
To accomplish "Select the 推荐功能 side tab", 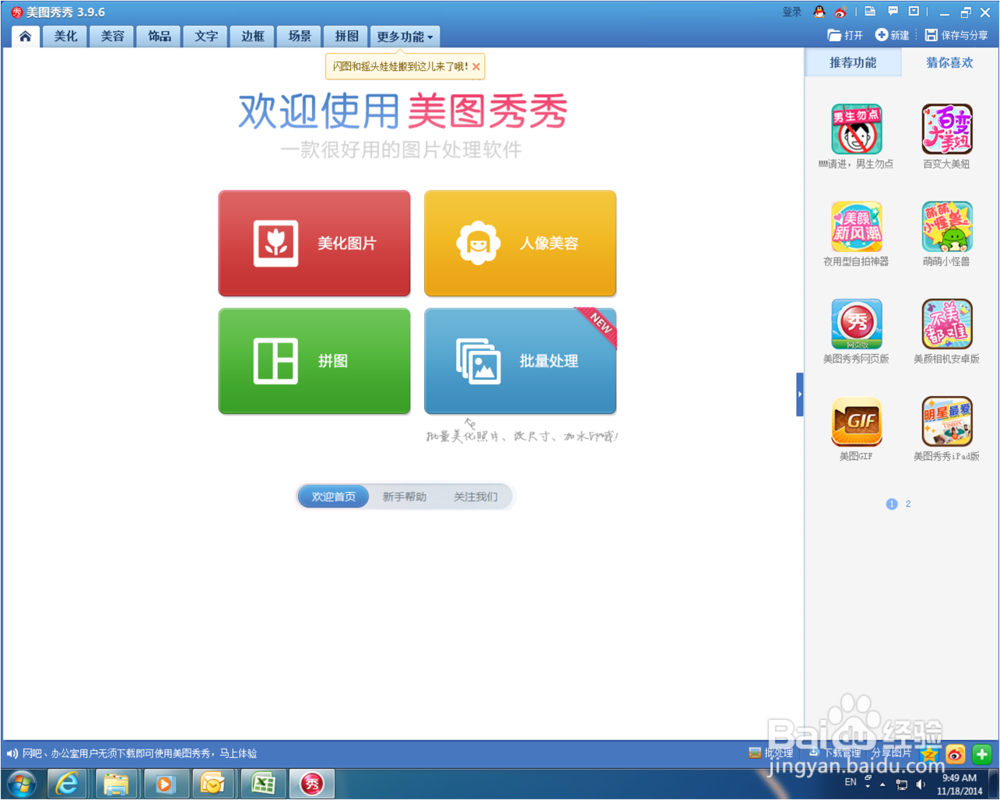I will tap(853, 63).
